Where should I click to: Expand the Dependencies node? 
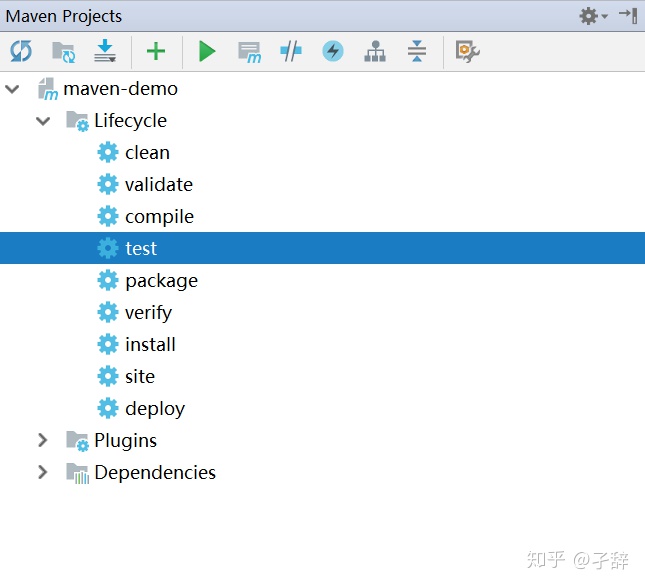(42, 472)
